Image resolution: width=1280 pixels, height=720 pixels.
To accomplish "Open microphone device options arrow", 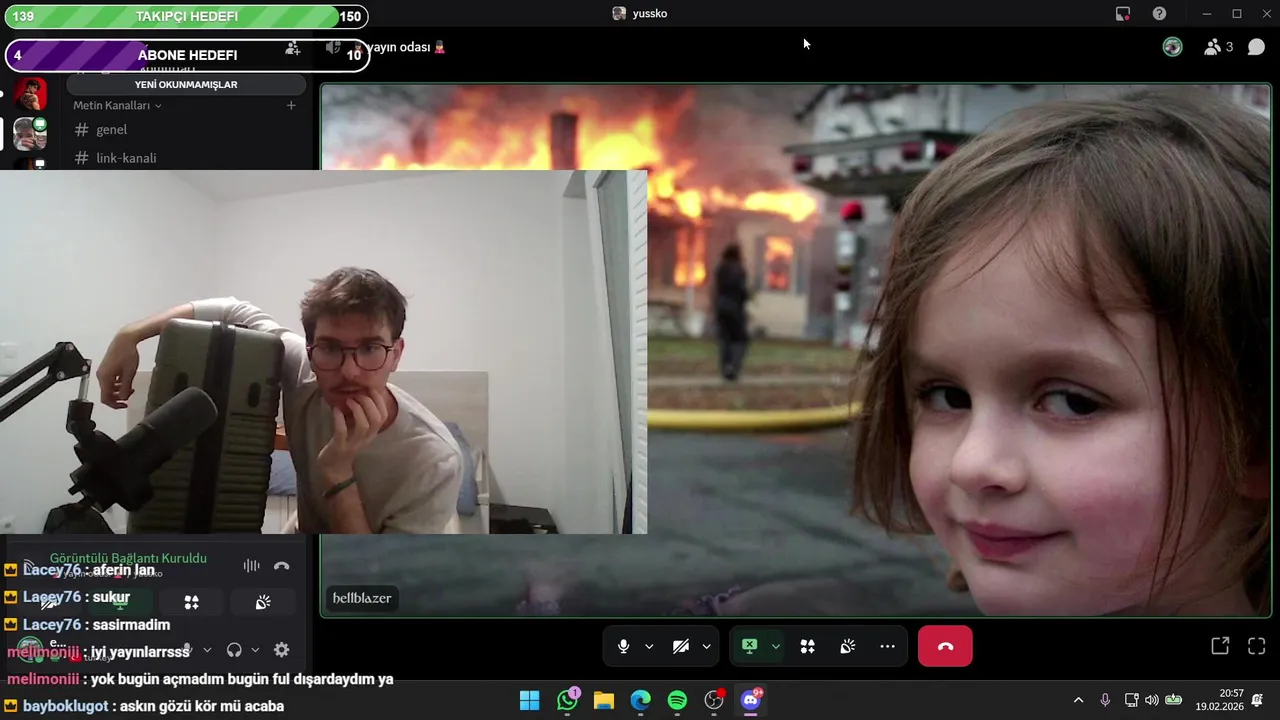I will tap(649, 647).
